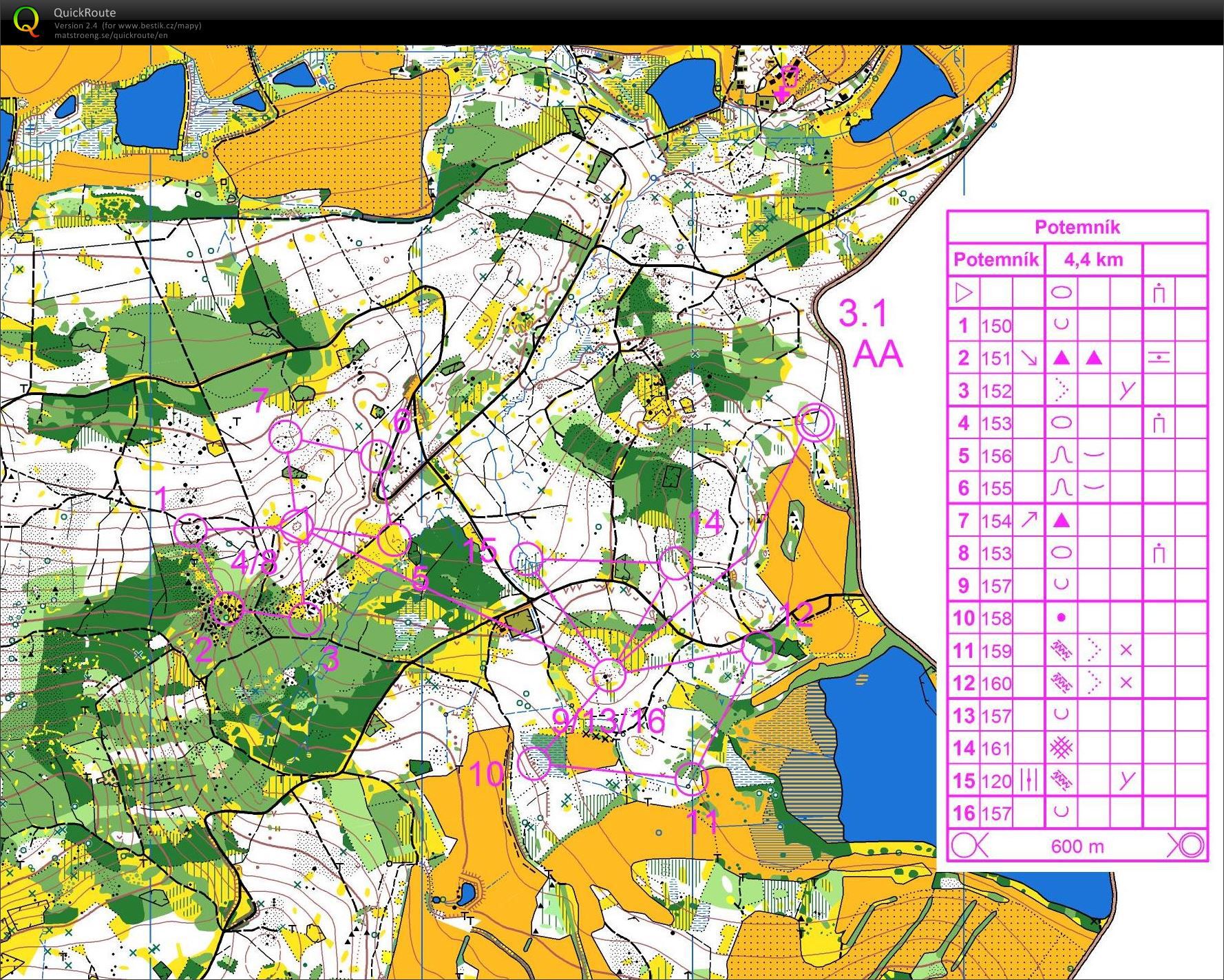Click the QuickRoute title text
This screenshot has height=980, width=1224.
tap(85, 12)
